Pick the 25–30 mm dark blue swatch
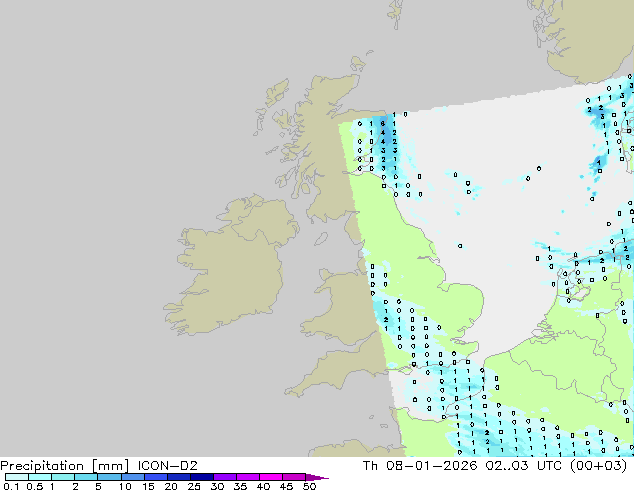 [202, 477]
